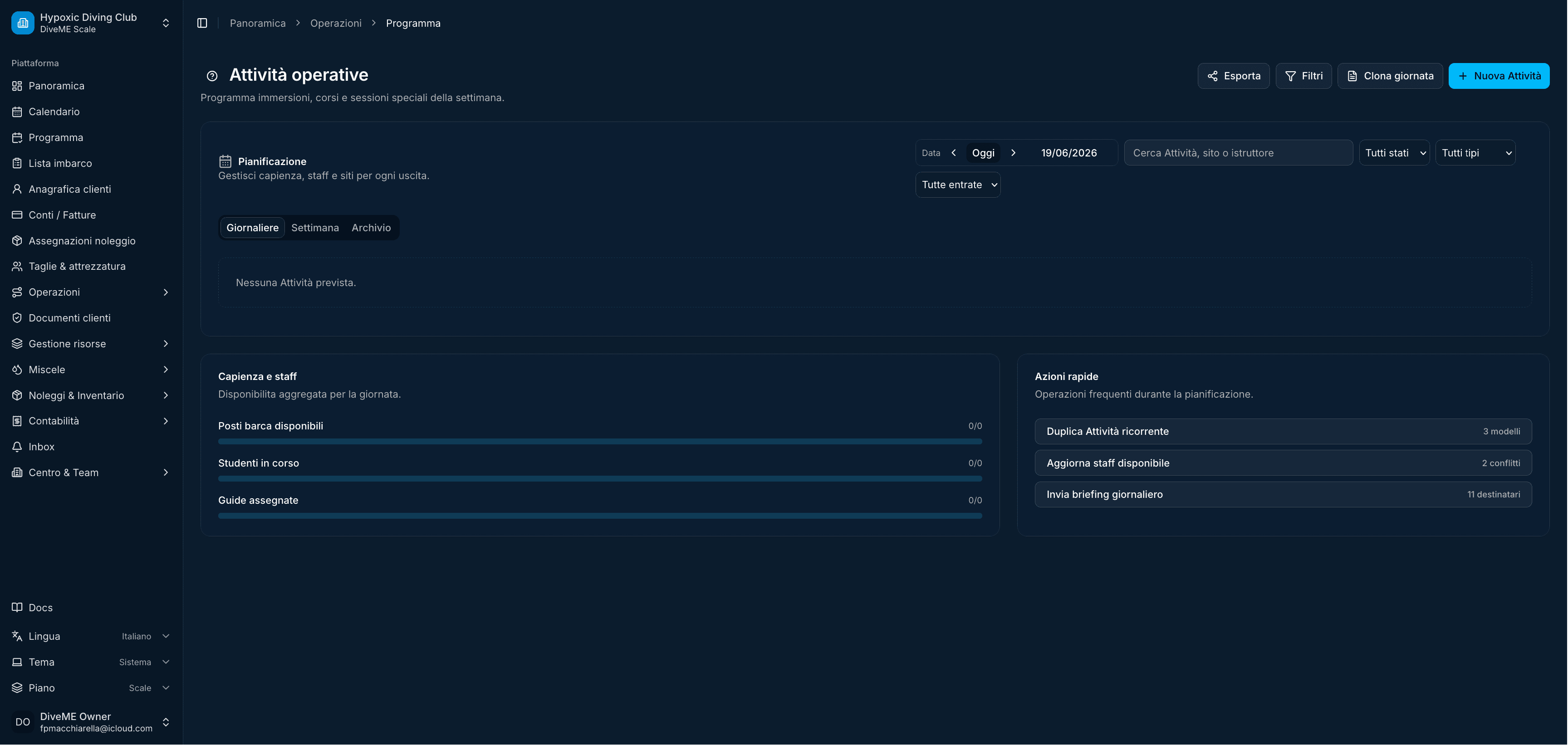Click the Nessuna Attività prevista message
Image resolution: width=1568 pixels, height=745 pixels.
coord(296,283)
